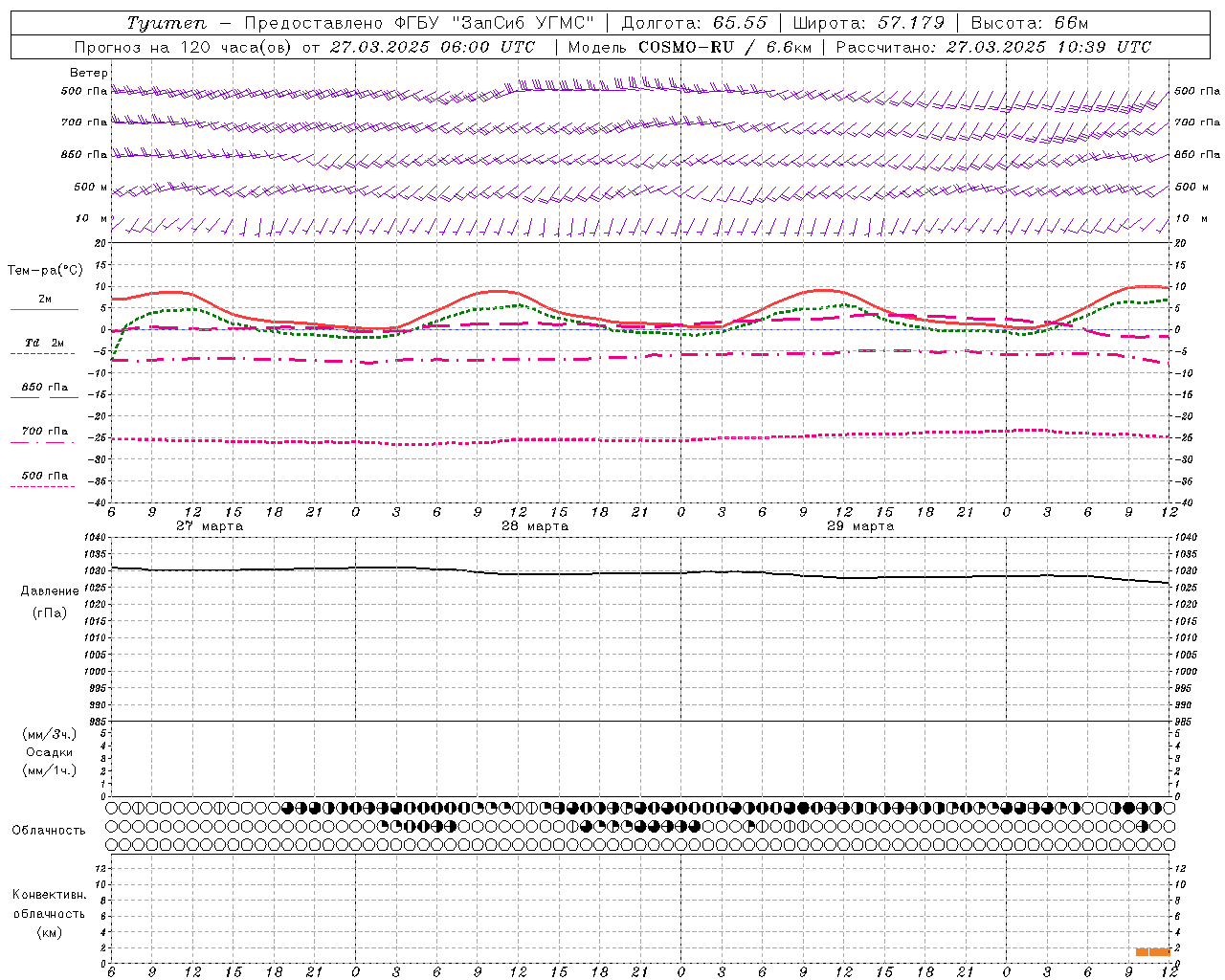Click the "Осадки" precipitation label
Screen dimensions: 1225x980
tap(50, 752)
